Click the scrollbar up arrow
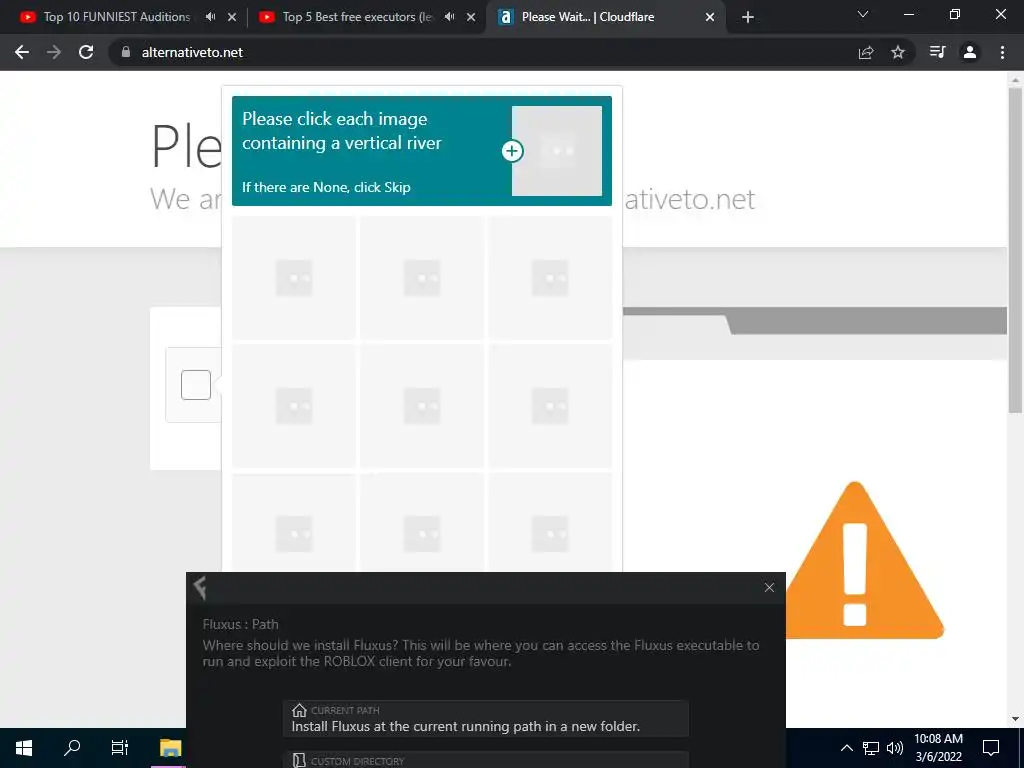 [1015, 80]
